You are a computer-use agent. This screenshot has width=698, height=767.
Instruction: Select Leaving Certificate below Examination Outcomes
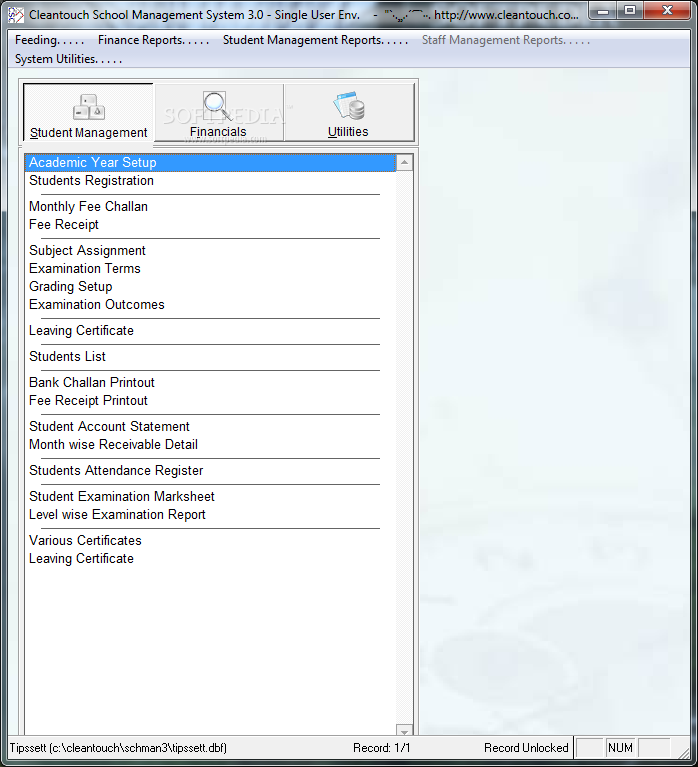click(81, 331)
